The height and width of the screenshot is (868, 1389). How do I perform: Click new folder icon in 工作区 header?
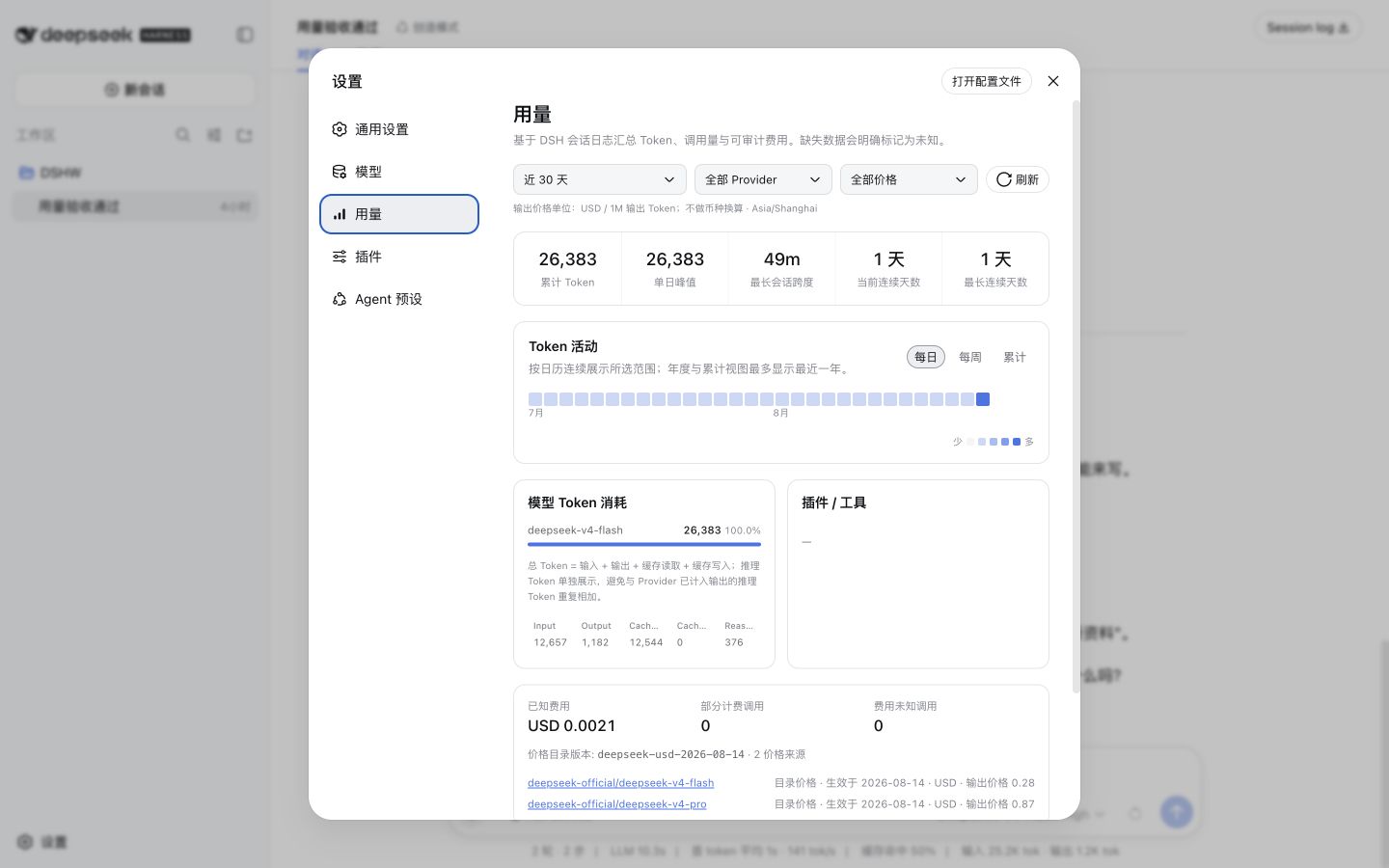pos(244,135)
